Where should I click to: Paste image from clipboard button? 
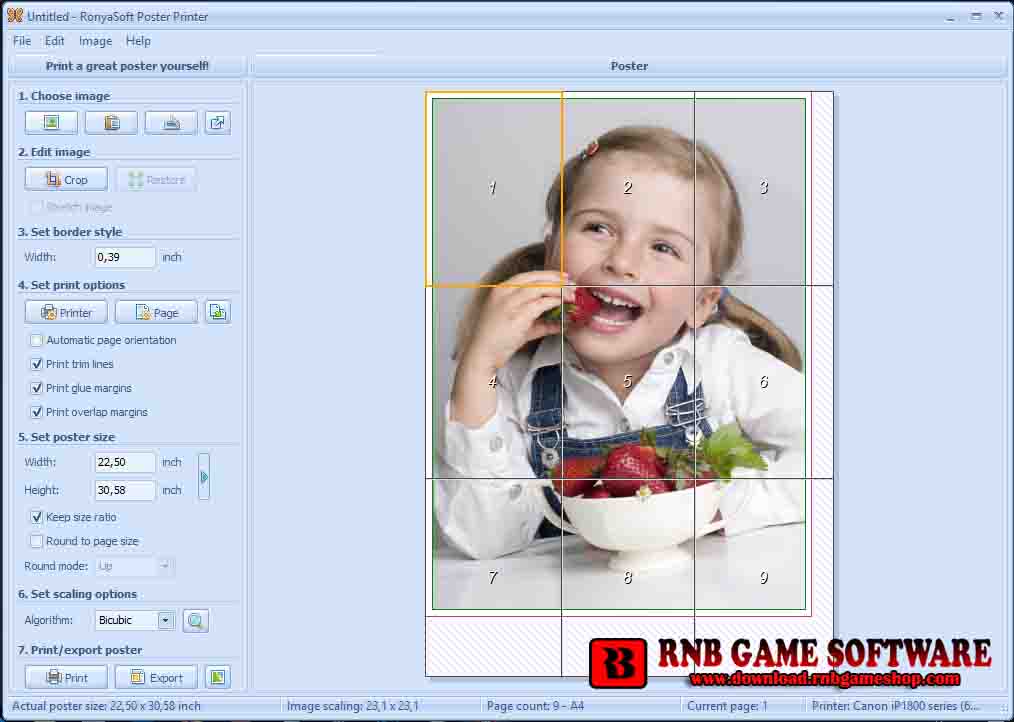tap(111, 122)
